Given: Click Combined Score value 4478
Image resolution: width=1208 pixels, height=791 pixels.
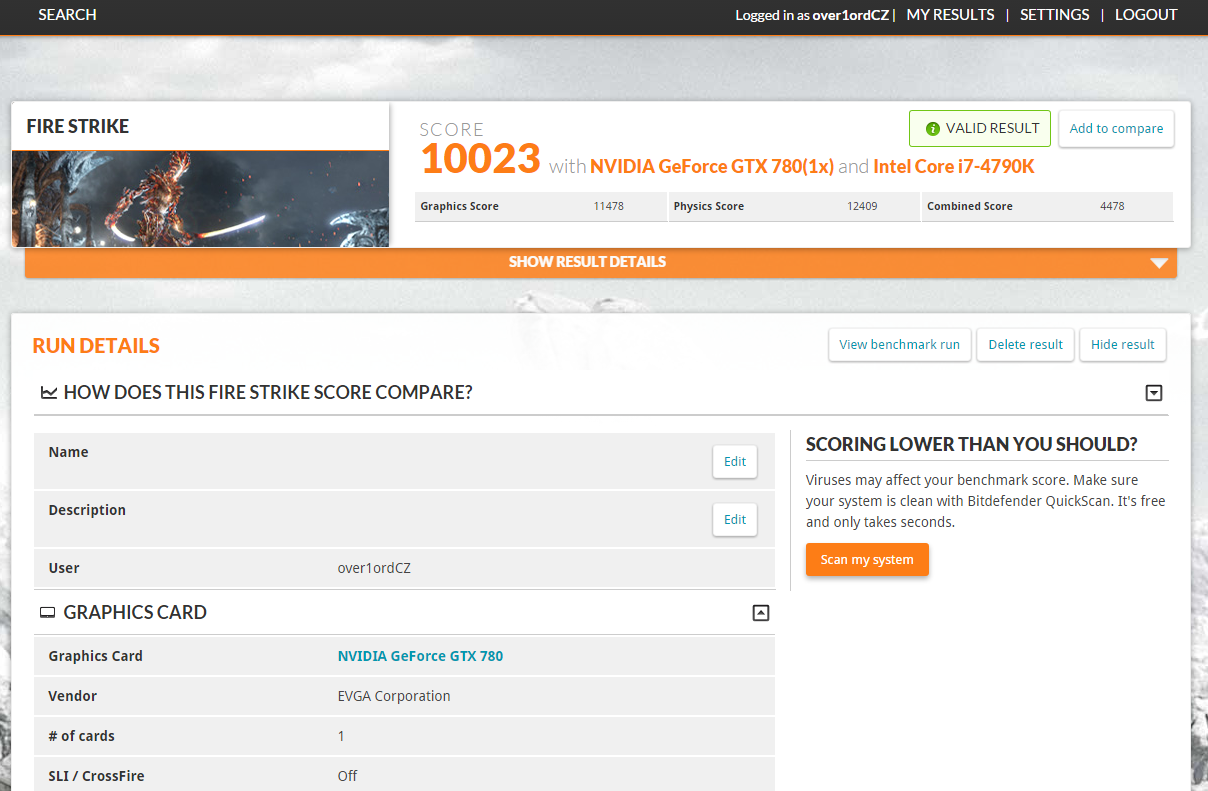Looking at the screenshot, I should pos(1112,206).
